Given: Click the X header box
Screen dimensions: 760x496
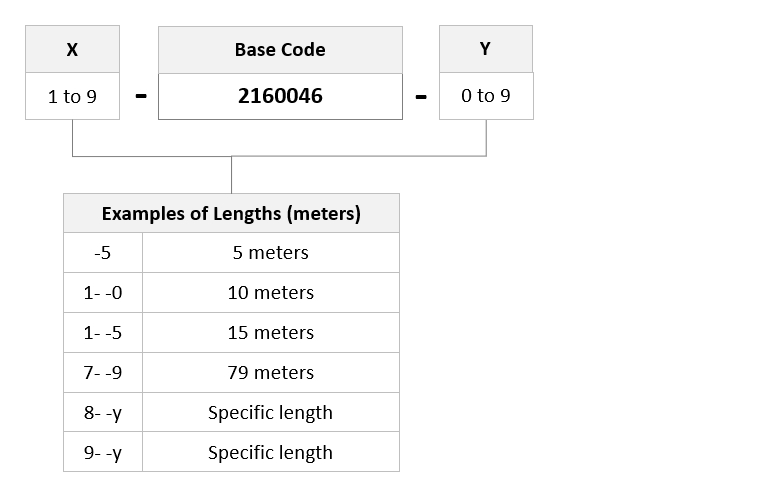Looking at the screenshot, I should [72, 49].
